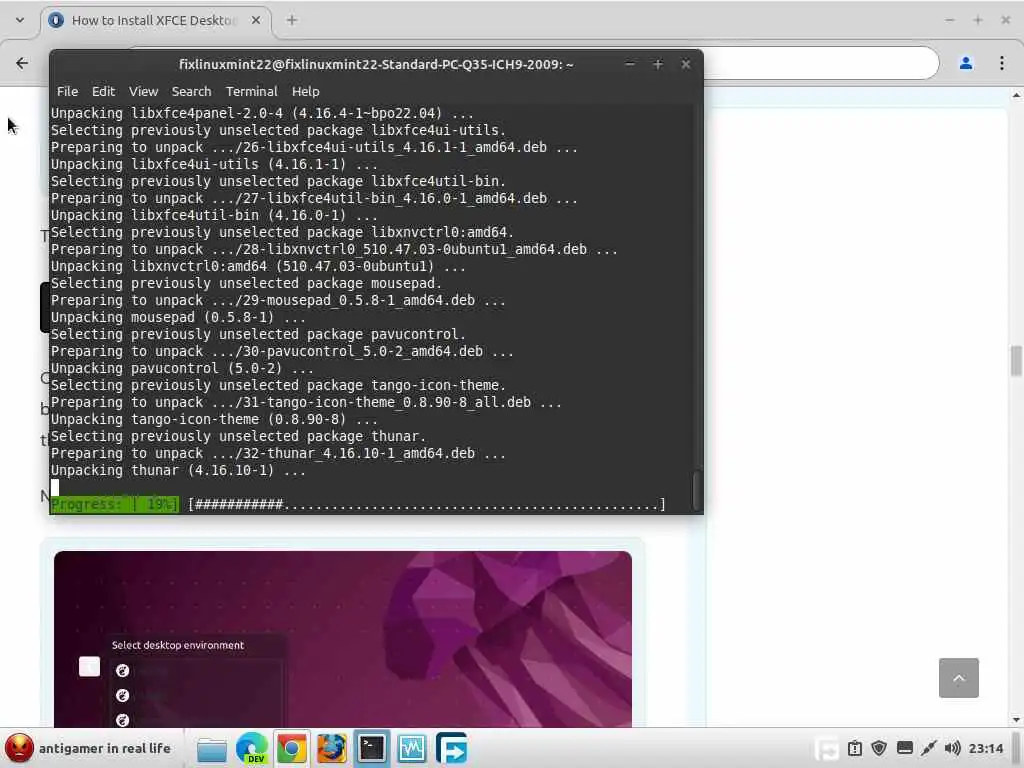This screenshot has height=768, width=1024.
Task: Click the desktop environment screenshot image
Action: click(343, 639)
